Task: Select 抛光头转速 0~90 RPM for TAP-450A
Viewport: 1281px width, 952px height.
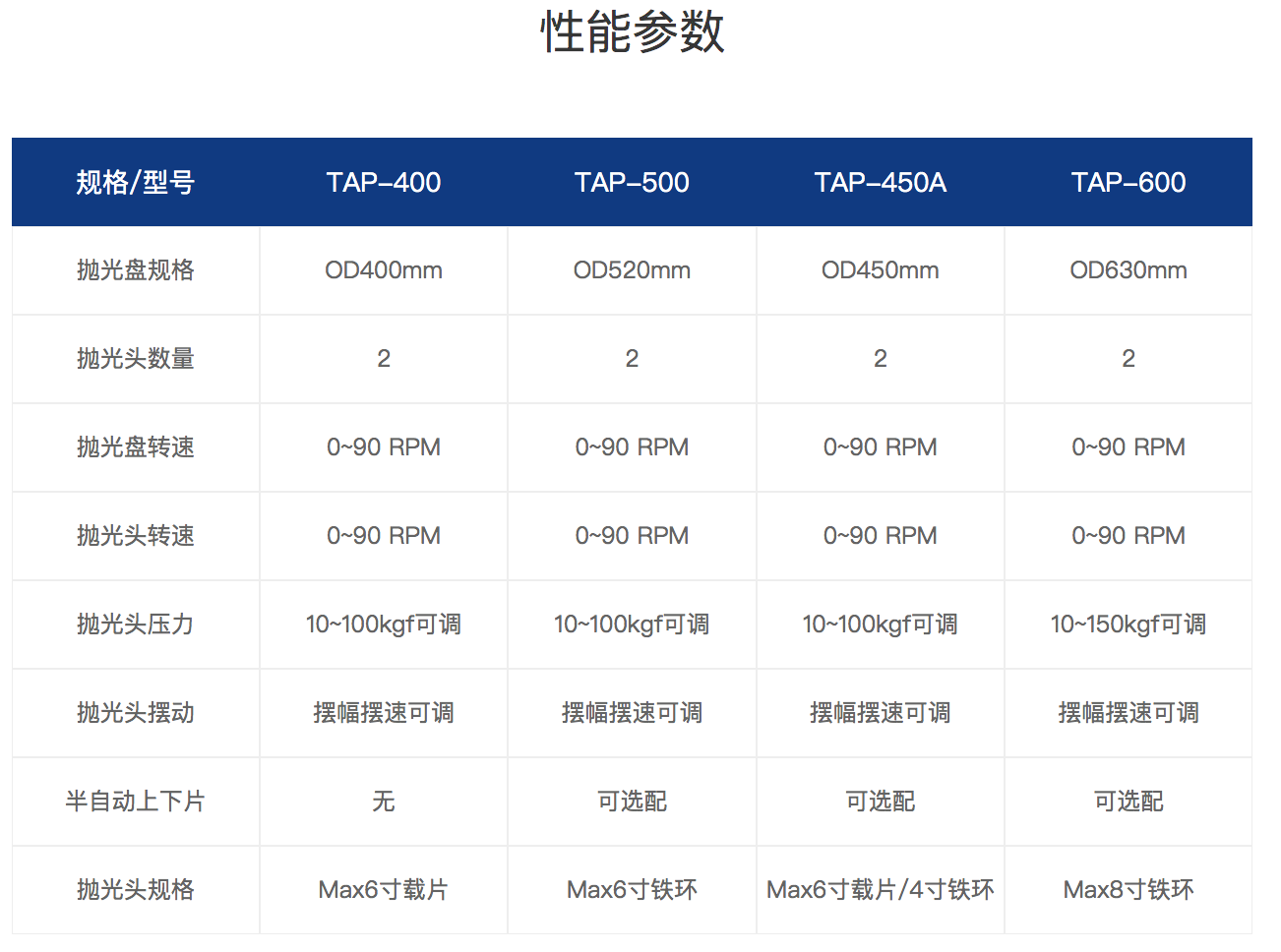Action: (881, 536)
